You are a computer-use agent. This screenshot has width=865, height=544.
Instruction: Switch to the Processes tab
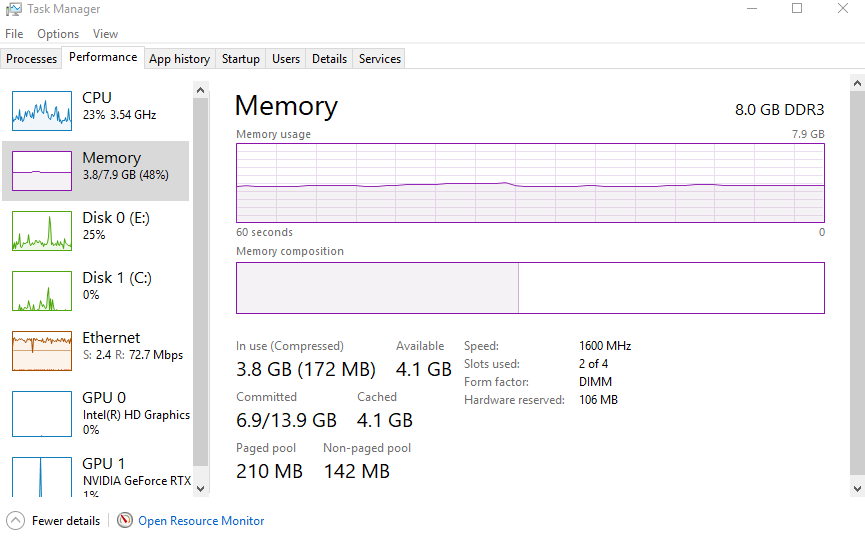32,59
